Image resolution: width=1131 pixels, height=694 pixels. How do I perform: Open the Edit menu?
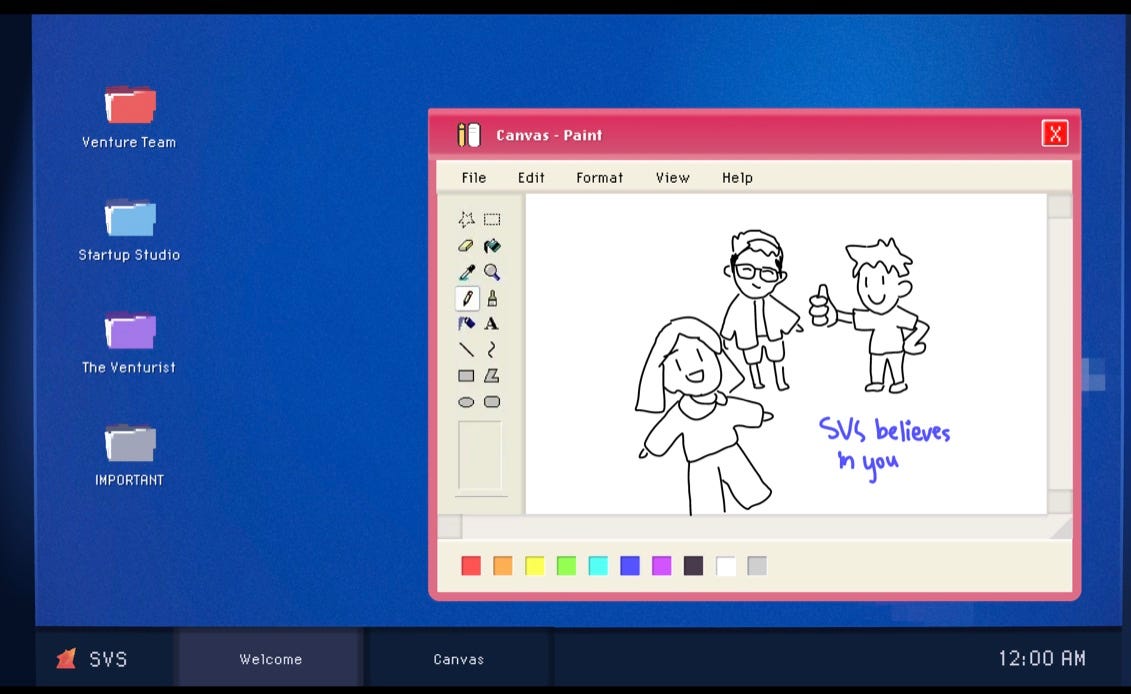coord(531,177)
